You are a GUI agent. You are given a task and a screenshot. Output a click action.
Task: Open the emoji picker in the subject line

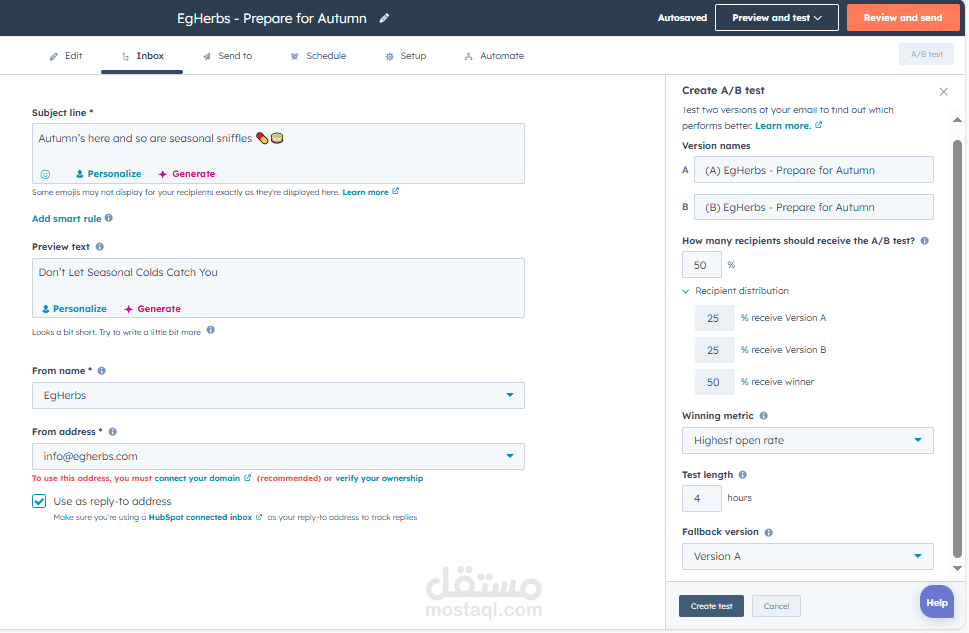45,174
